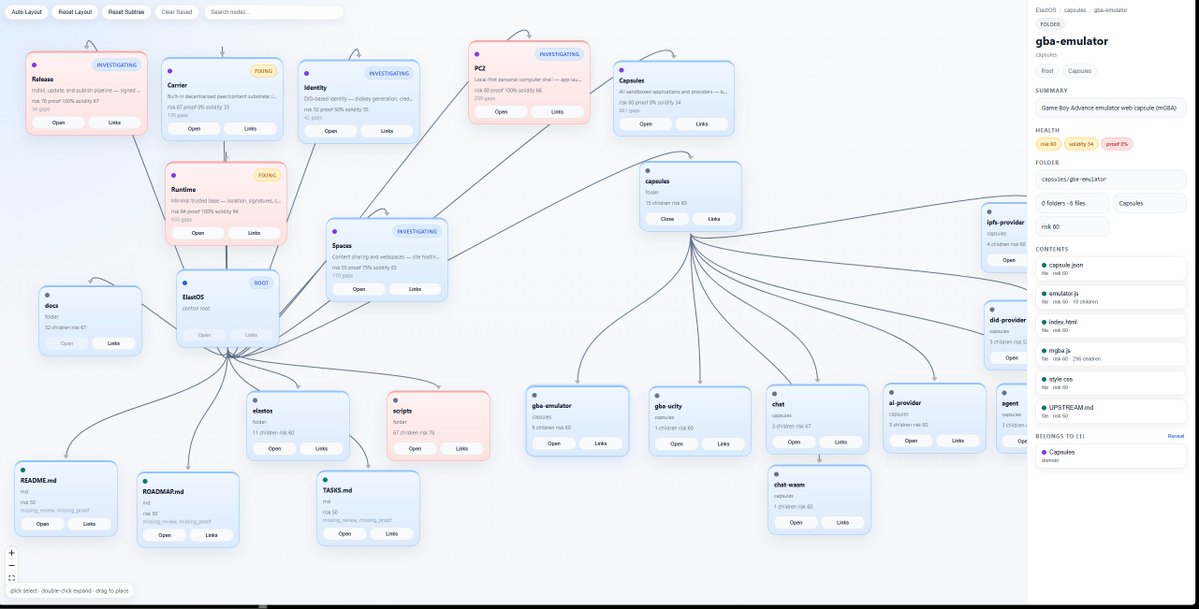Focus the Search nodes field
This screenshot has width=1199, height=609.
pos(274,12)
